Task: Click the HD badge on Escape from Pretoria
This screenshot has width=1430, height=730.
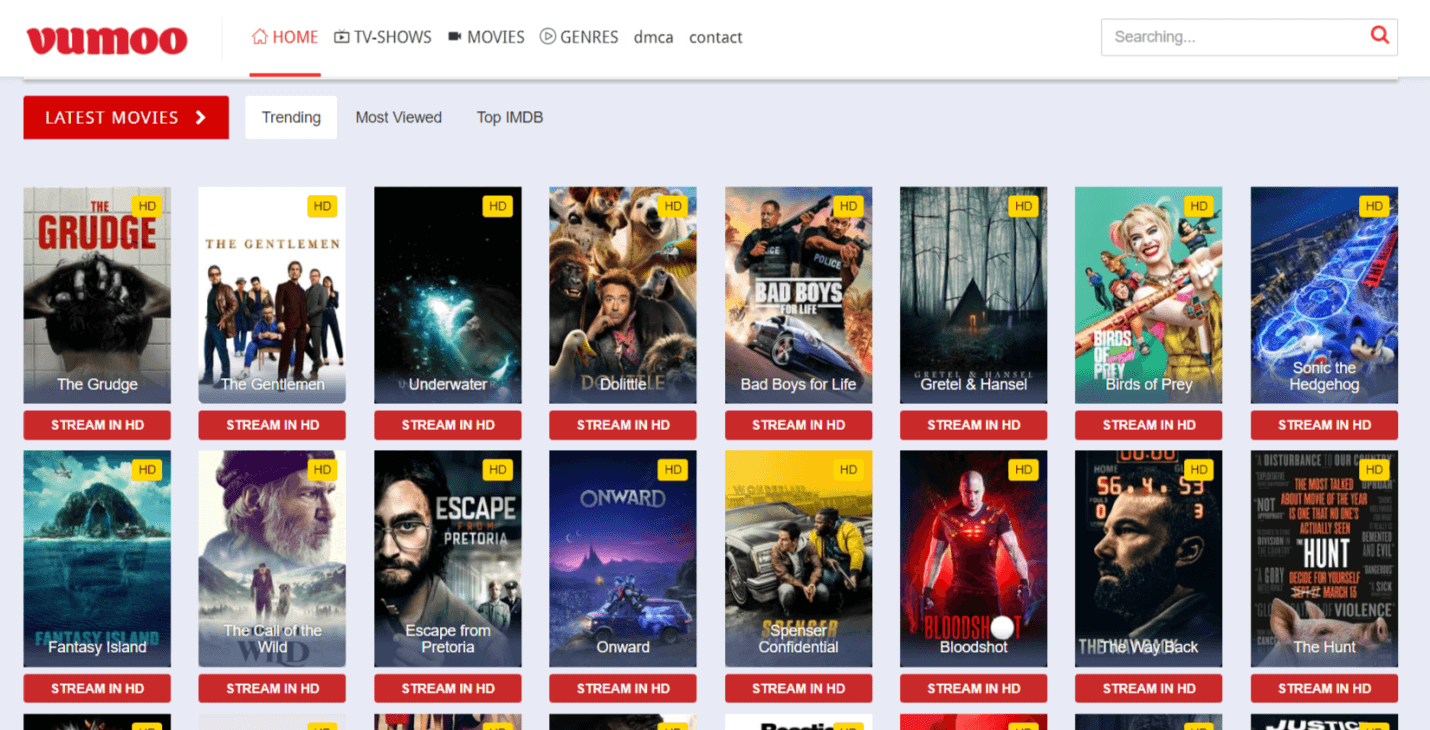Action: 497,470
